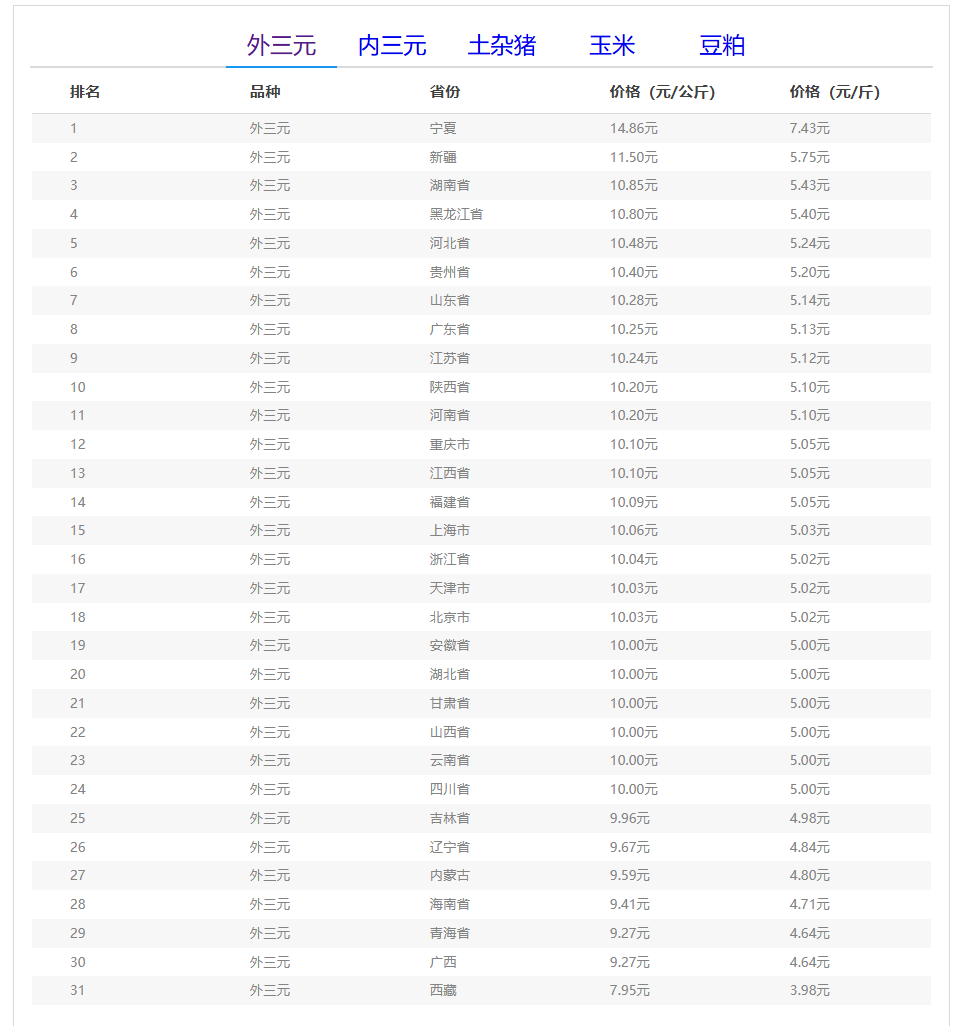Click the 14.86元 price cell
This screenshot has width=970, height=1026.
pos(634,128)
